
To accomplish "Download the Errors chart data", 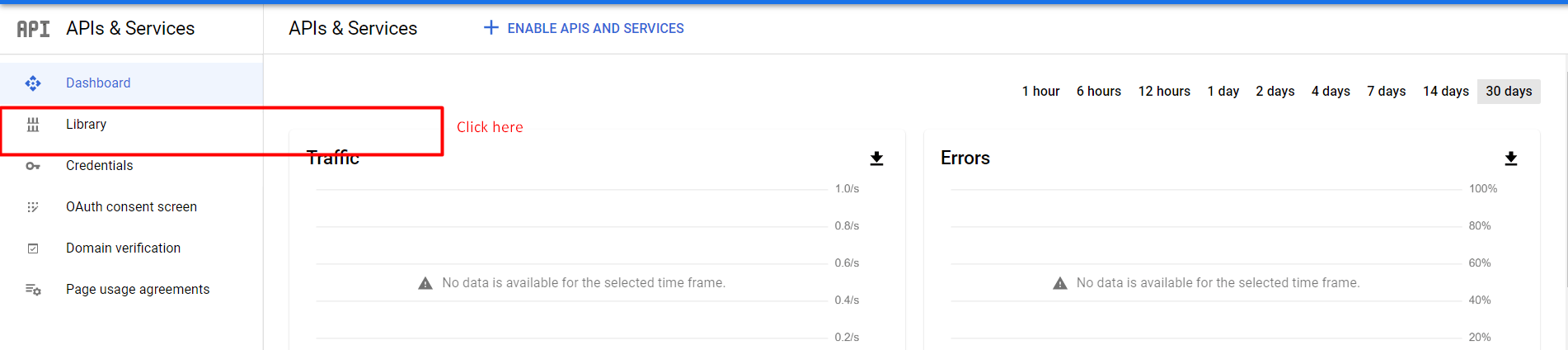I will [x=1510, y=158].
